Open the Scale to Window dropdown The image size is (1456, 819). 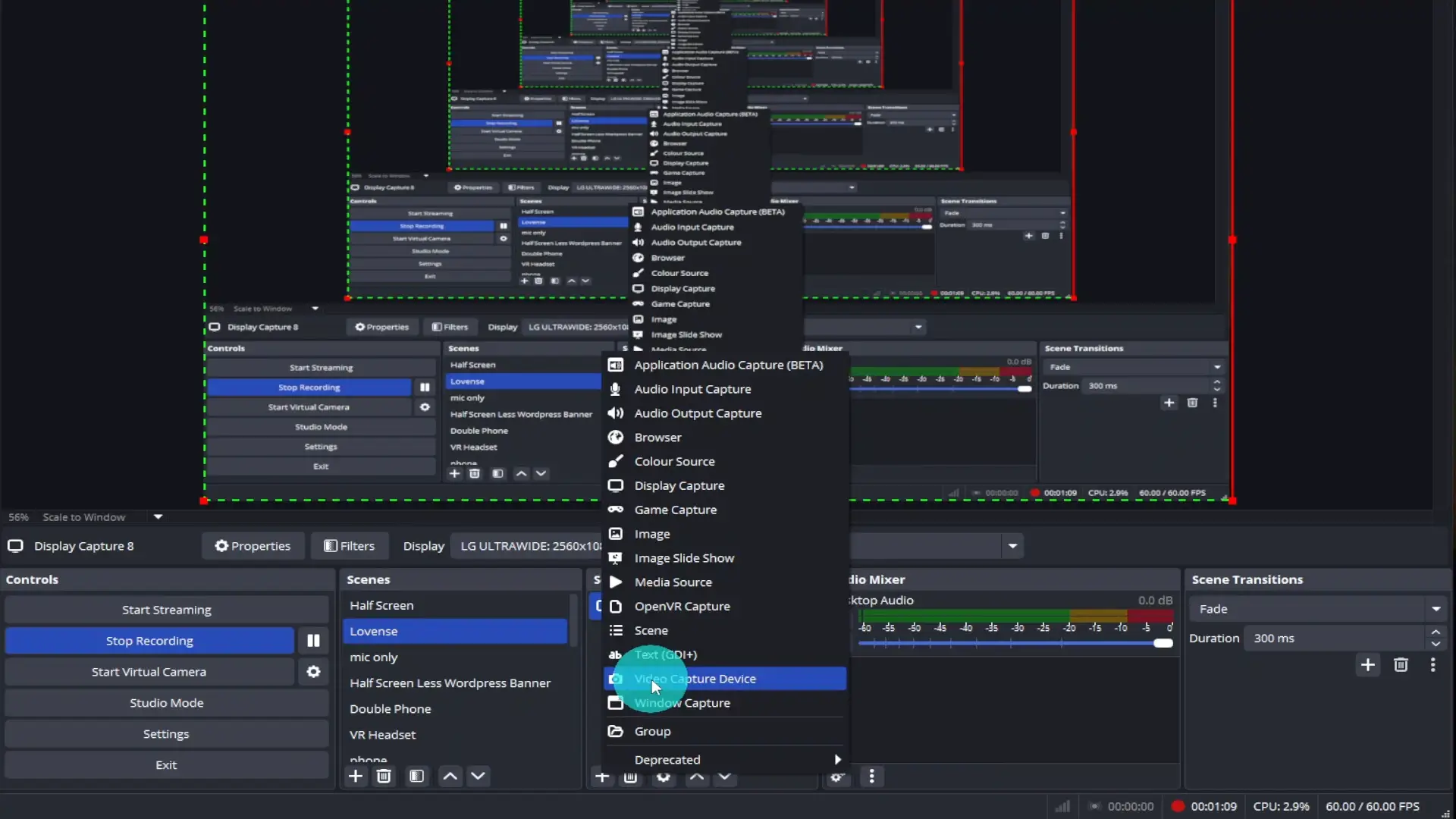click(x=158, y=517)
